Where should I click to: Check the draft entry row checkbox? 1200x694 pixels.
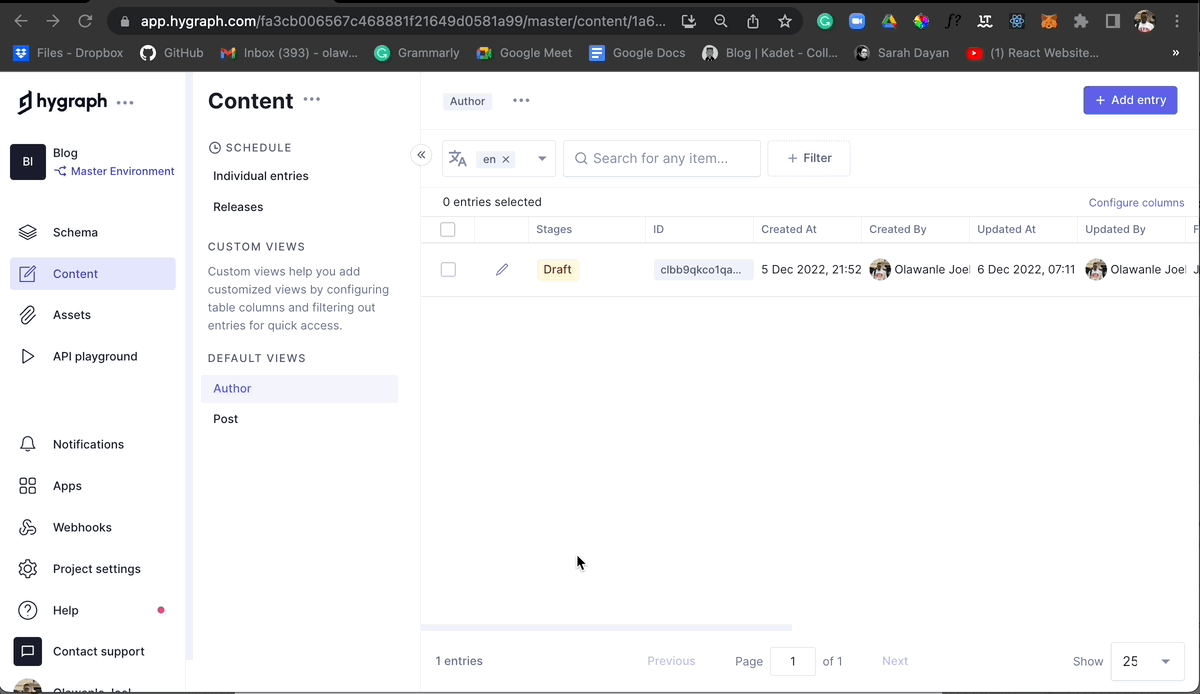(448, 269)
